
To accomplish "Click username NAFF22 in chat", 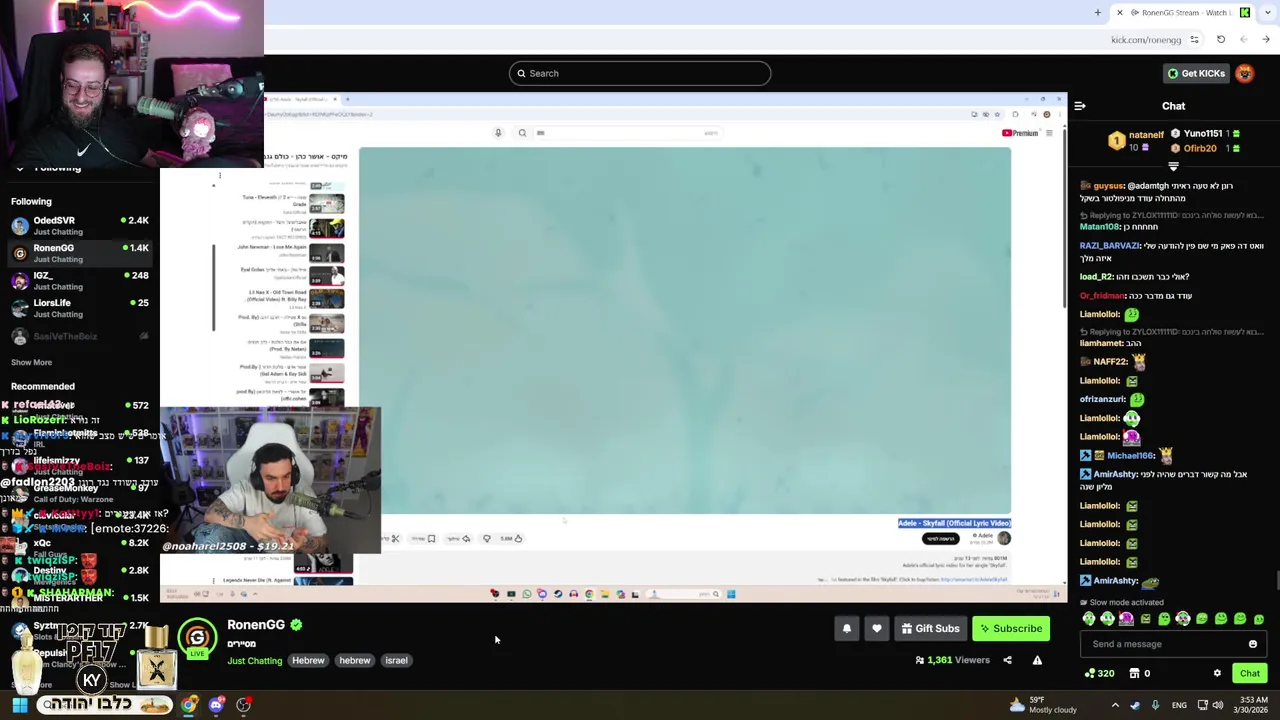I will tap(1110, 362).
